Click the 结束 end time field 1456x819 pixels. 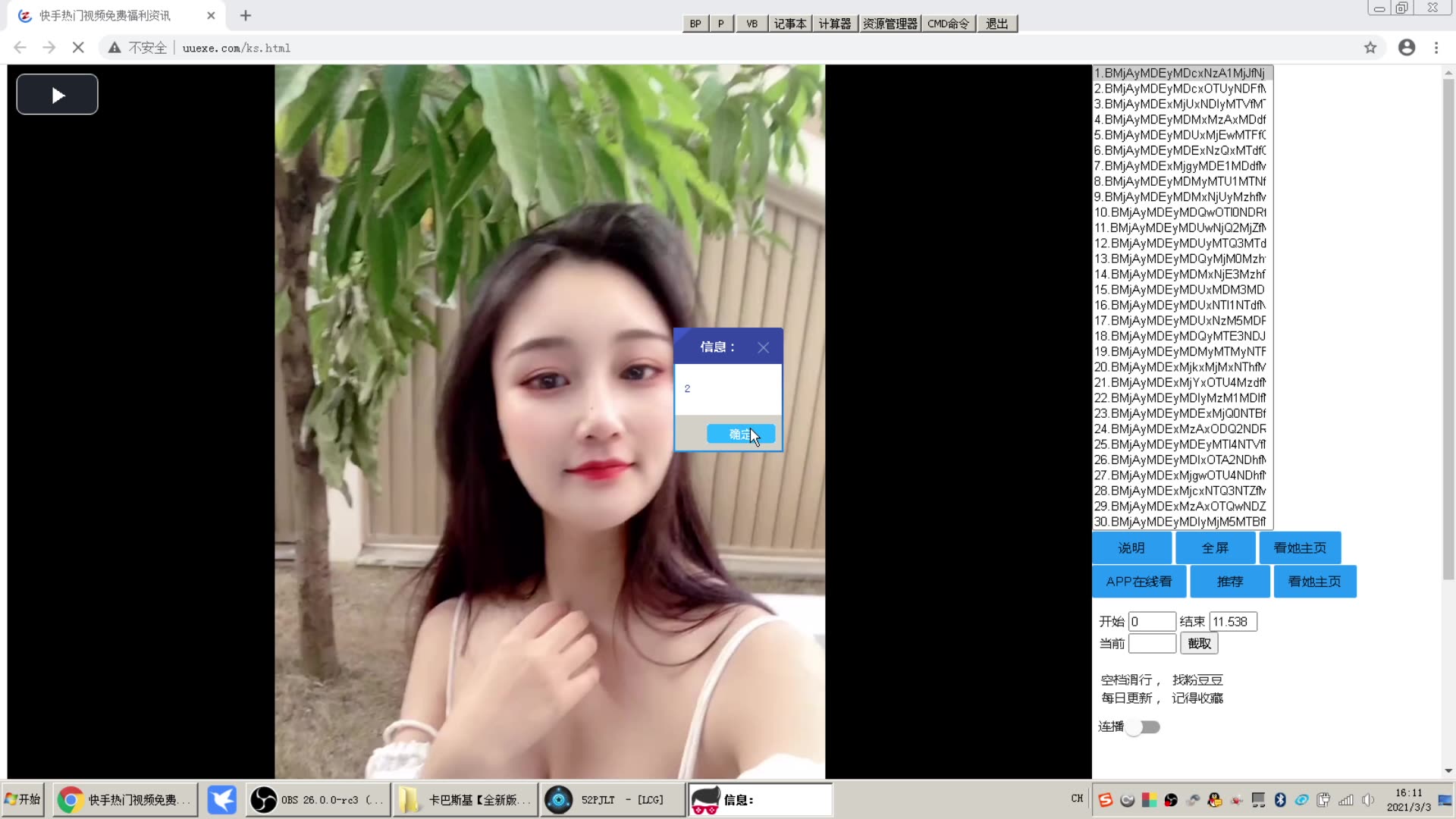[x=1232, y=622]
